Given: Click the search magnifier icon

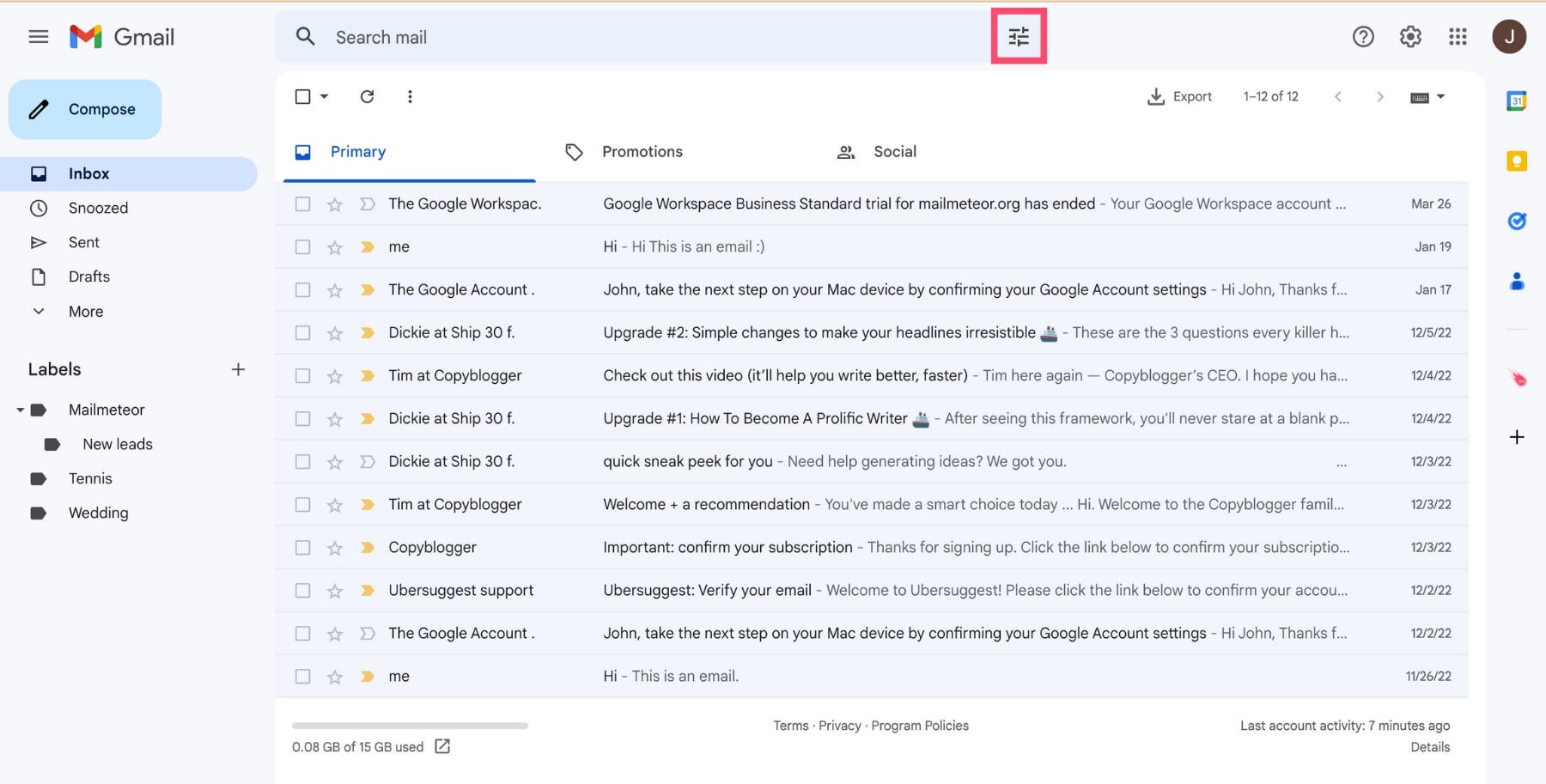Looking at the screenshot, I should (306, 37).
